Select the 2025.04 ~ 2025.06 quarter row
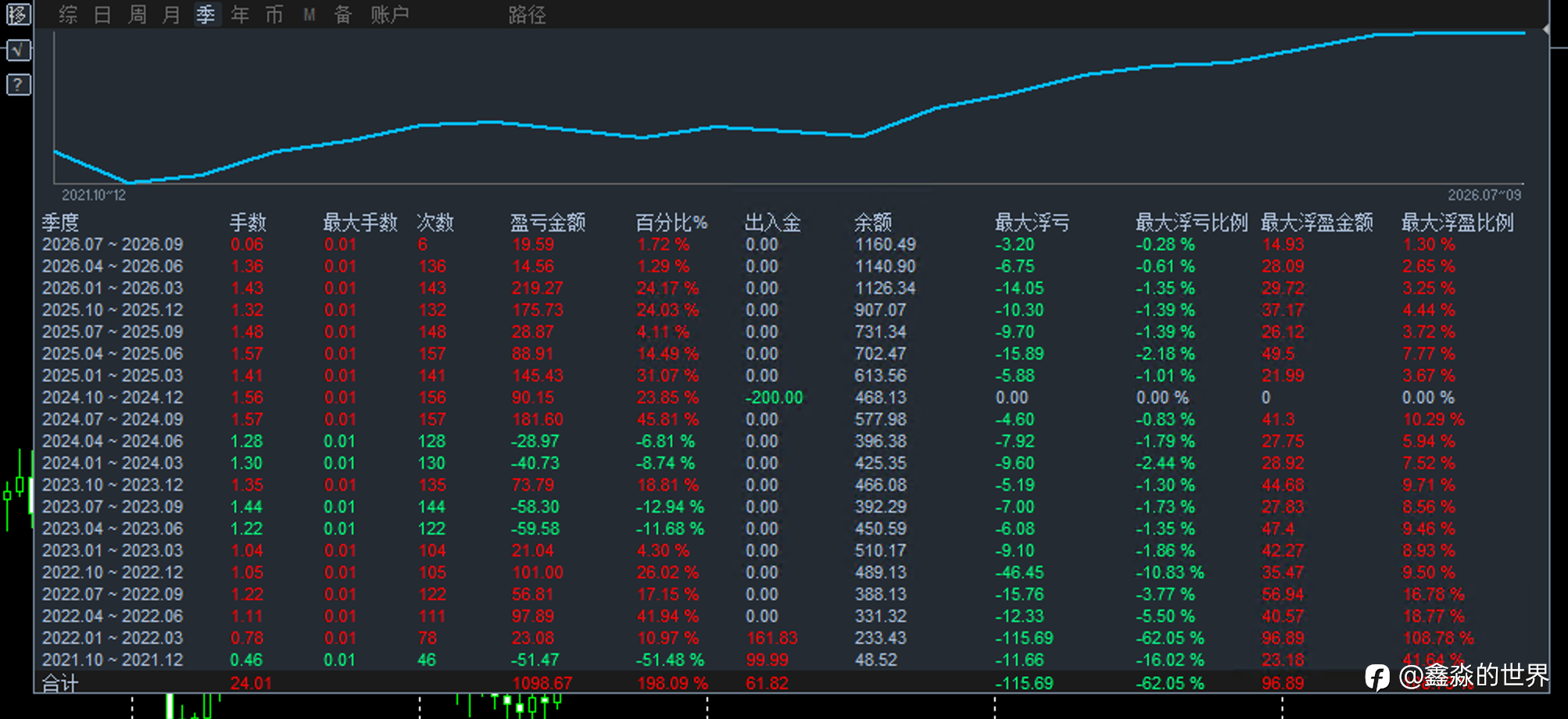The height and width of the screenshot is (719, 1568). (x=791, y=354)
